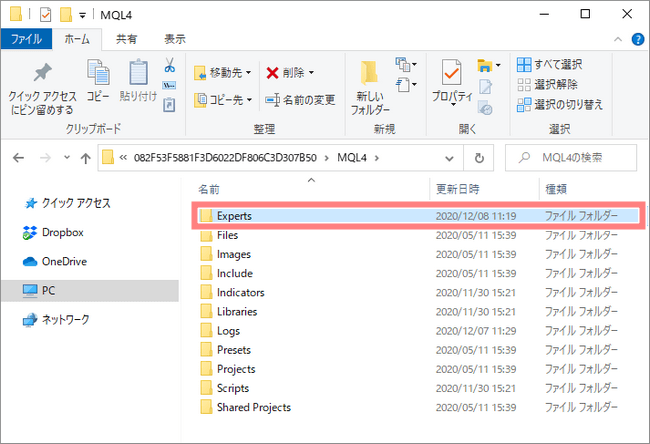Screen dimensions: 650x444
Task: Switch to the Home (ホーム) tab
Action: point(77,39)
